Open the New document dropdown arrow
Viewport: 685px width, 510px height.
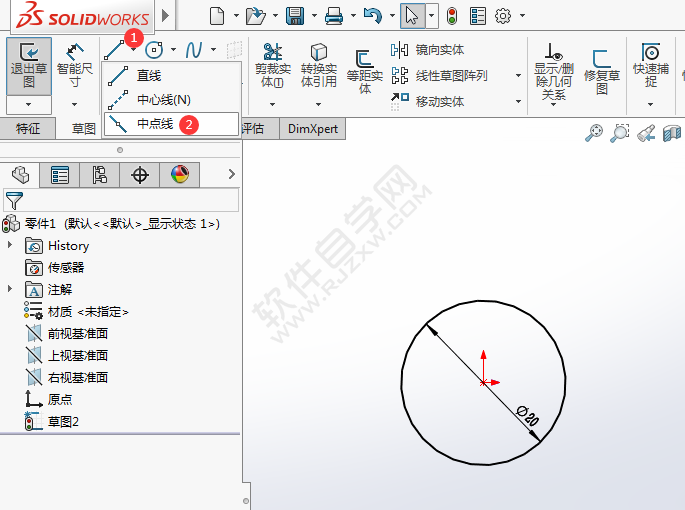(x=236, y=16)
